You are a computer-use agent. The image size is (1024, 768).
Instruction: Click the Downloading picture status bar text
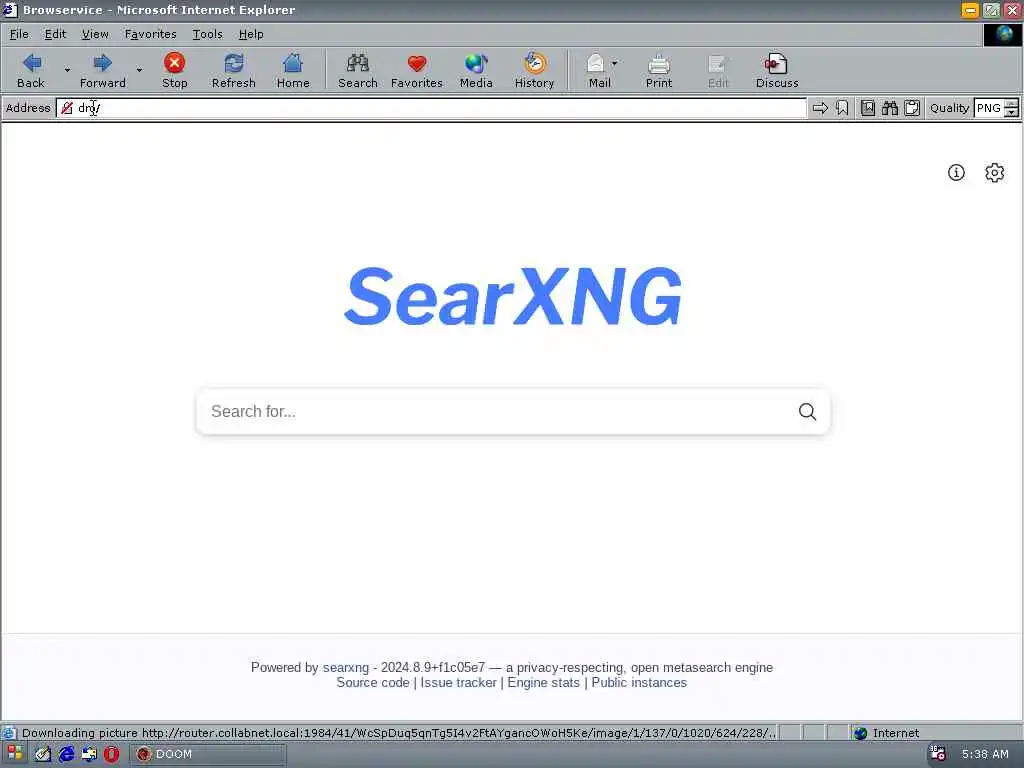coord(398,733)
